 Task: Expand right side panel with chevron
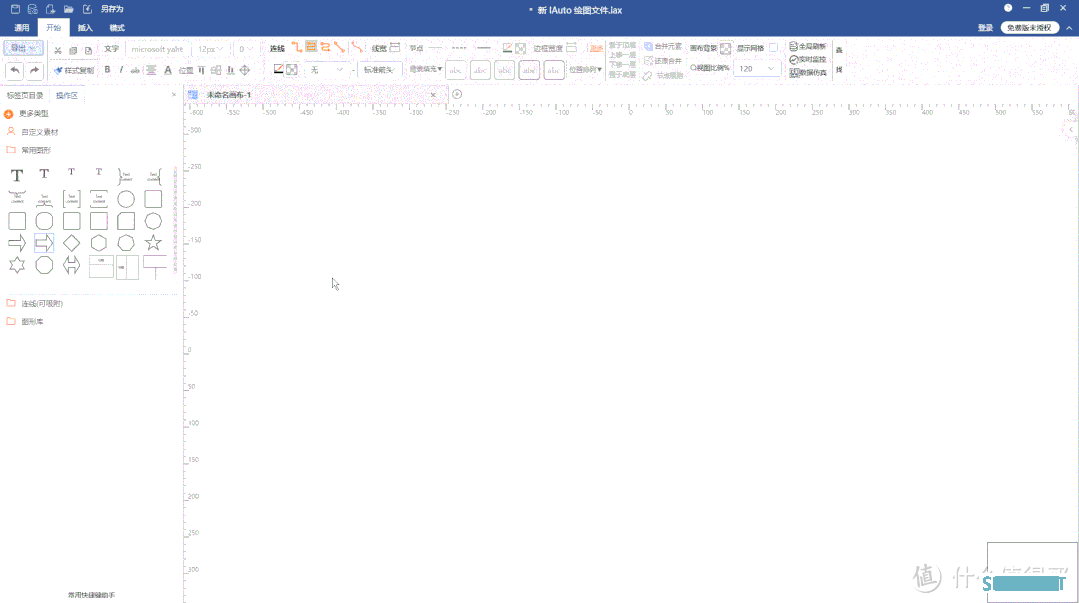point(1071,129)
